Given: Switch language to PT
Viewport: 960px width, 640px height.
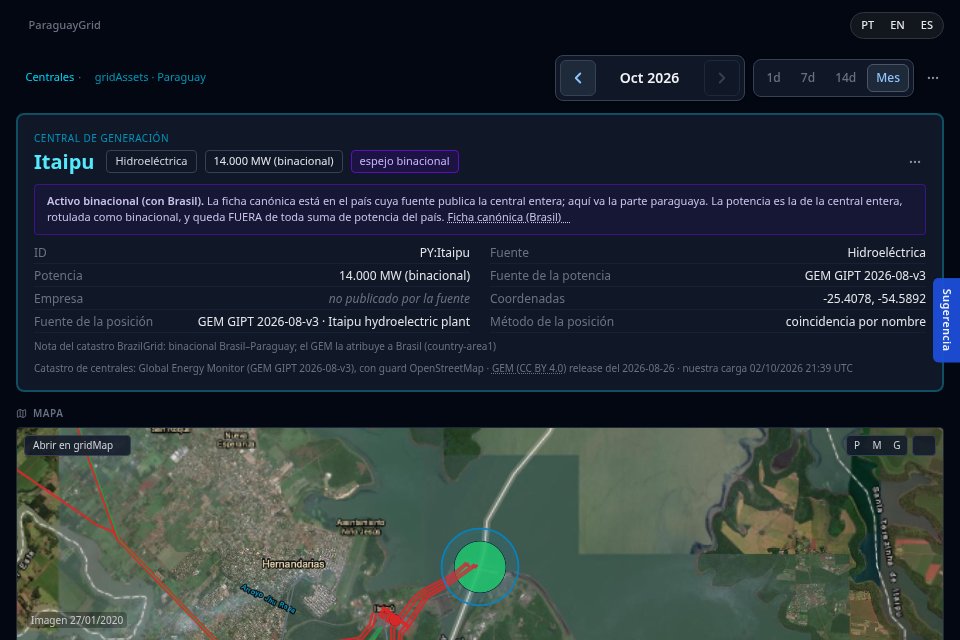Looking at the screenshot, I should [x=868, y=25].
